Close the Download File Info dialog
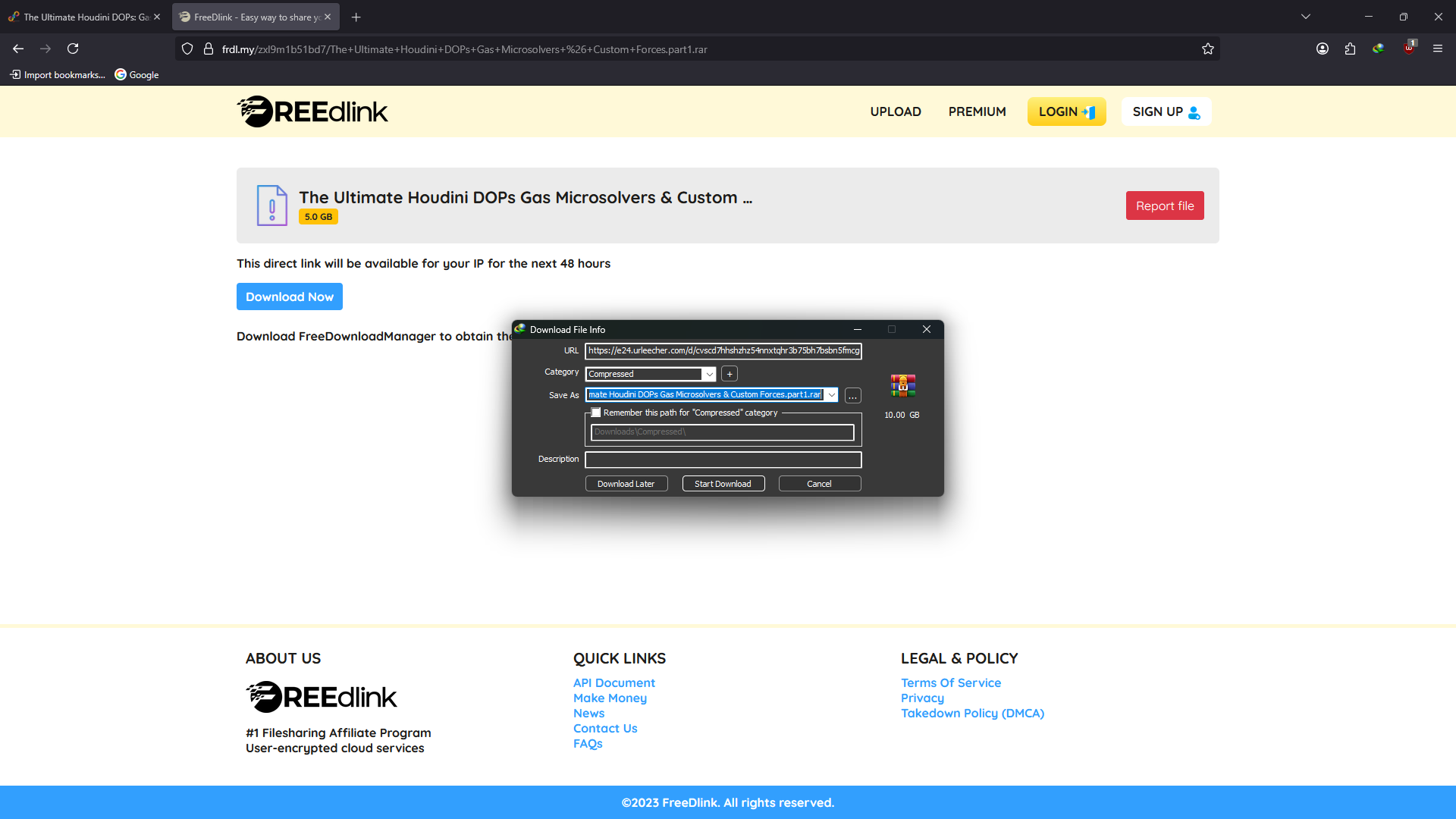Image resolution: width=1456 pixels, height=819 pixels. click(927, 329)
